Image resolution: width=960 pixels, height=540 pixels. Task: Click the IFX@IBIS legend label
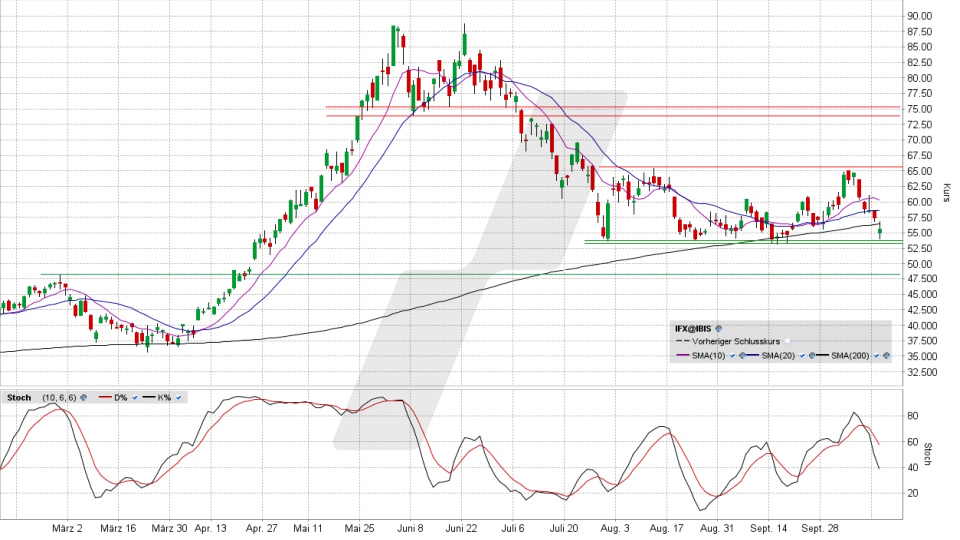(x=693, y=329)
